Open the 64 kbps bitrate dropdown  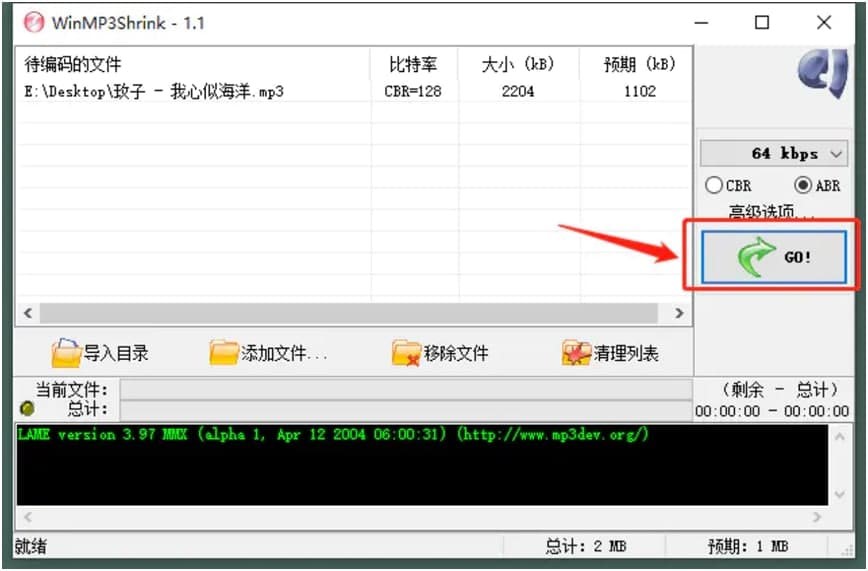(x=773, y=153)
